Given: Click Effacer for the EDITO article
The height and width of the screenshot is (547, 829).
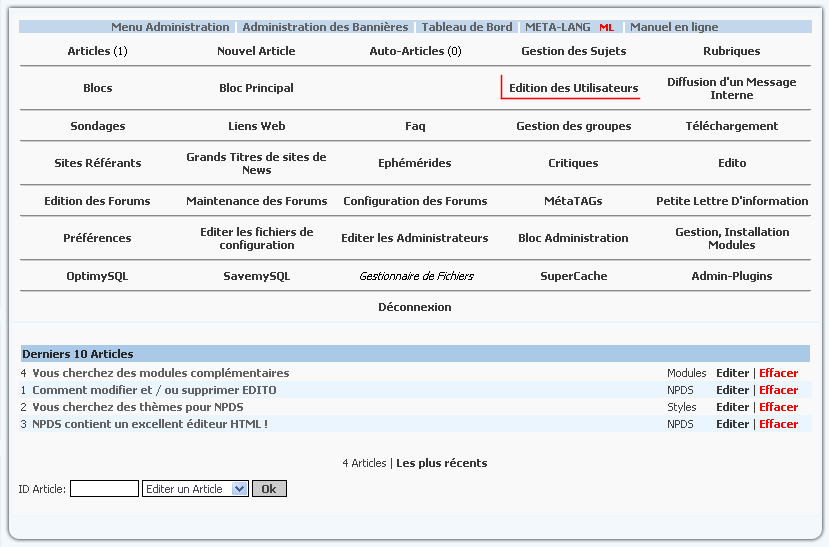Looking at the screenshot, I should (x=778, y=390).
